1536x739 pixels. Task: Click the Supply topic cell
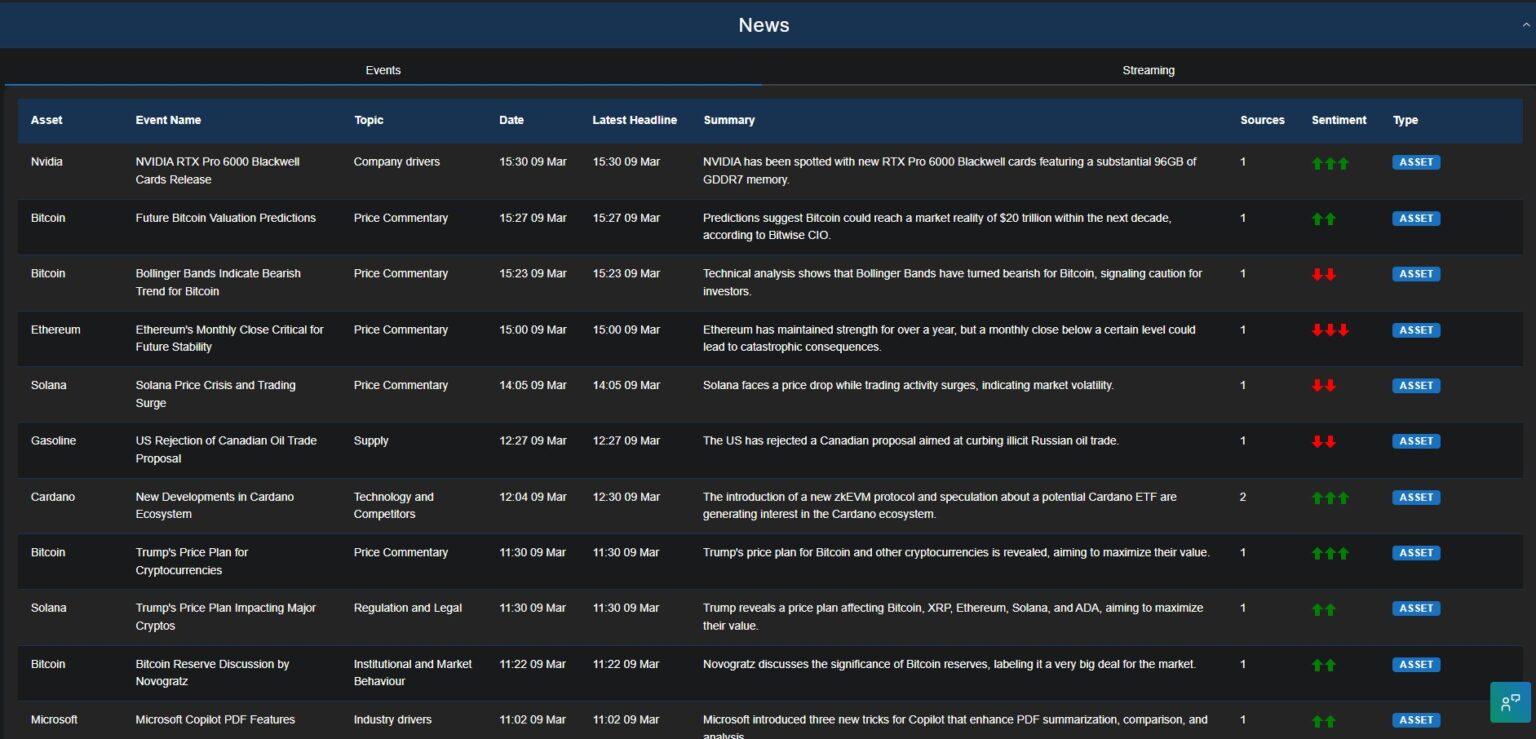pos(371,441)
